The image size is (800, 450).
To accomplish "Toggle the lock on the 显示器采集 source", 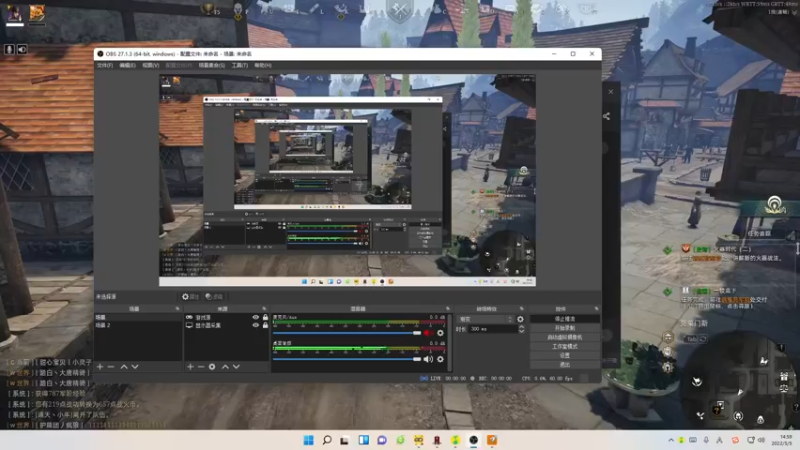I will pos(265,325).
